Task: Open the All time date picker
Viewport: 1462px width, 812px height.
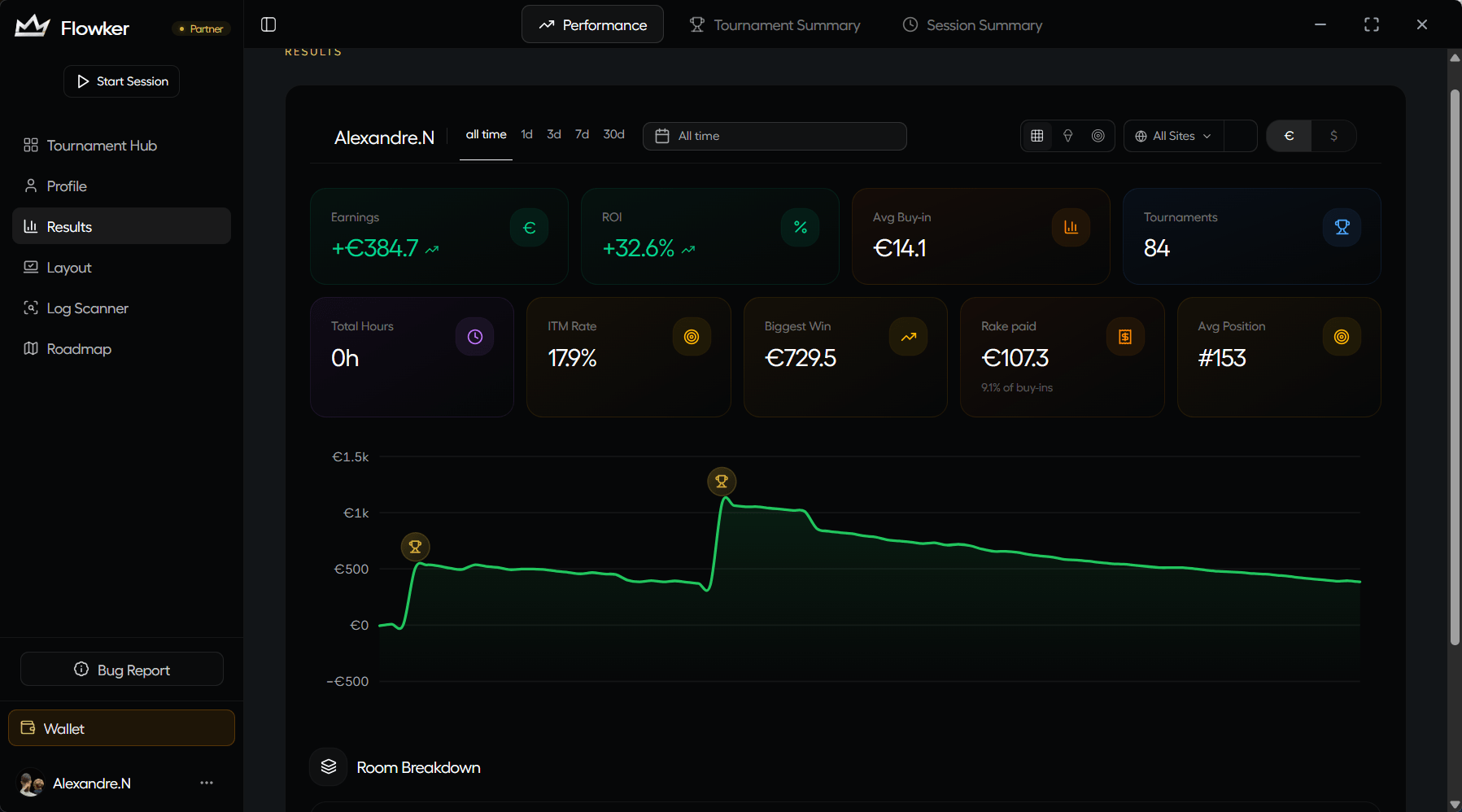Action: coord(775,136)
